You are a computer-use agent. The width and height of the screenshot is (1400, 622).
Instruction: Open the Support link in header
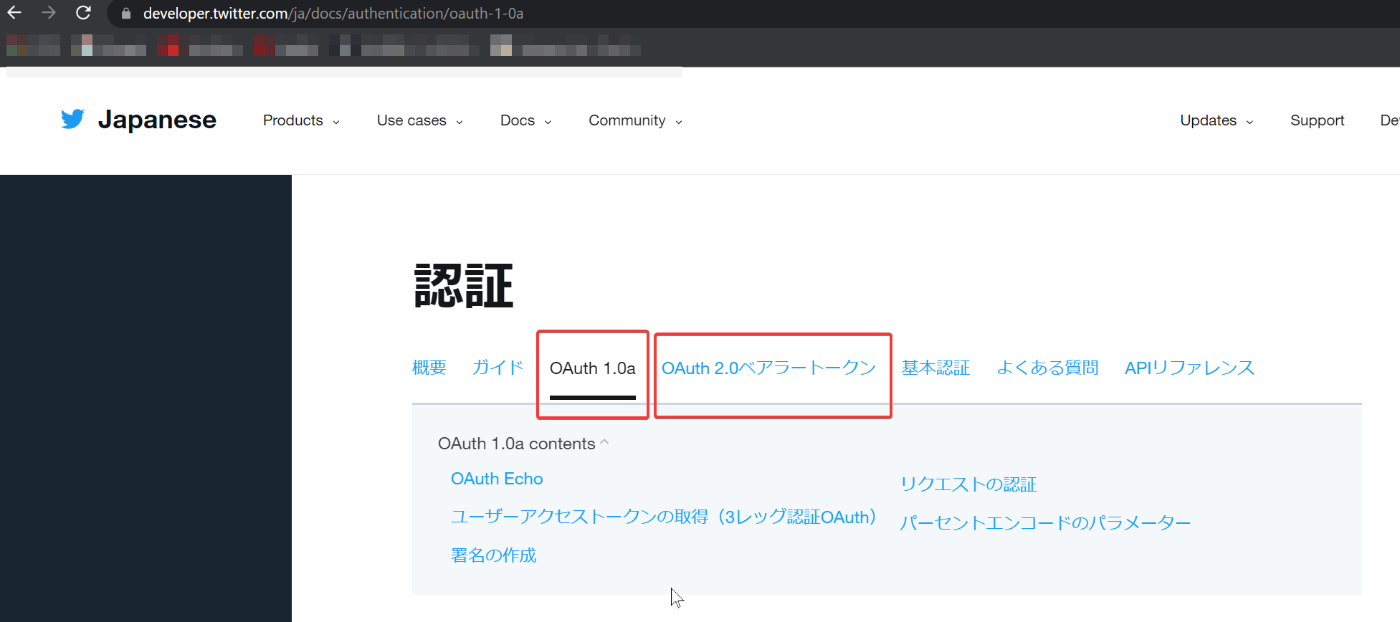(1317, 120)
